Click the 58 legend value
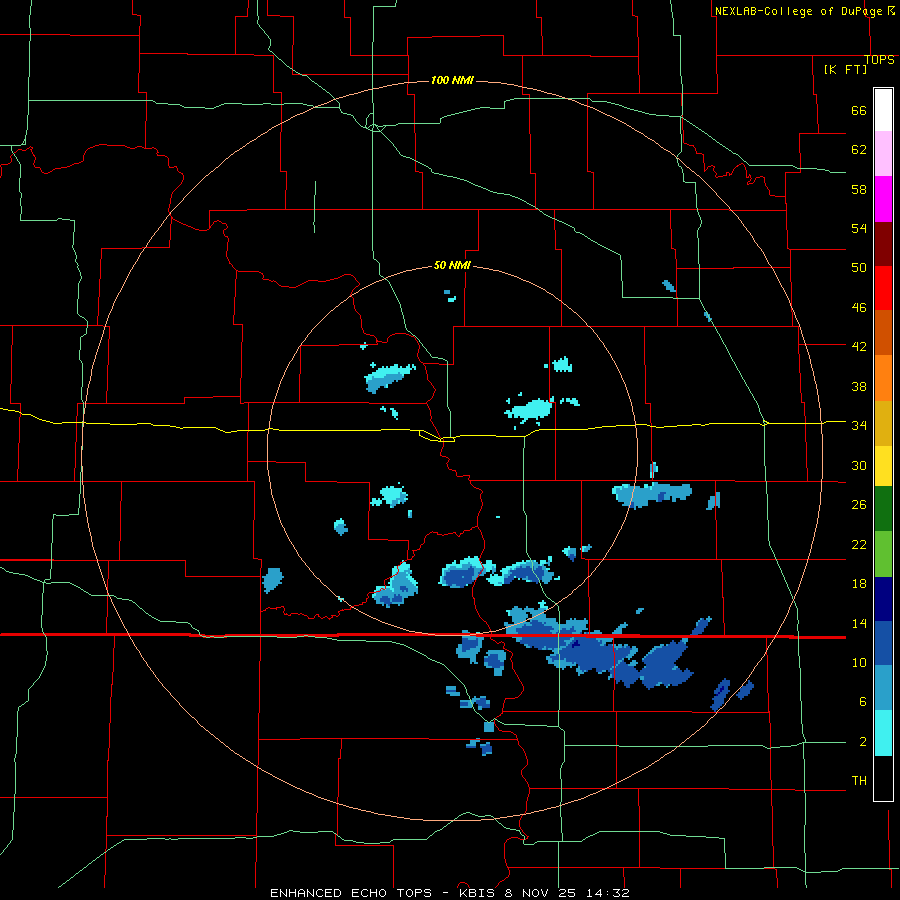This screenshot has height=900, width=900. click(859, 189)
